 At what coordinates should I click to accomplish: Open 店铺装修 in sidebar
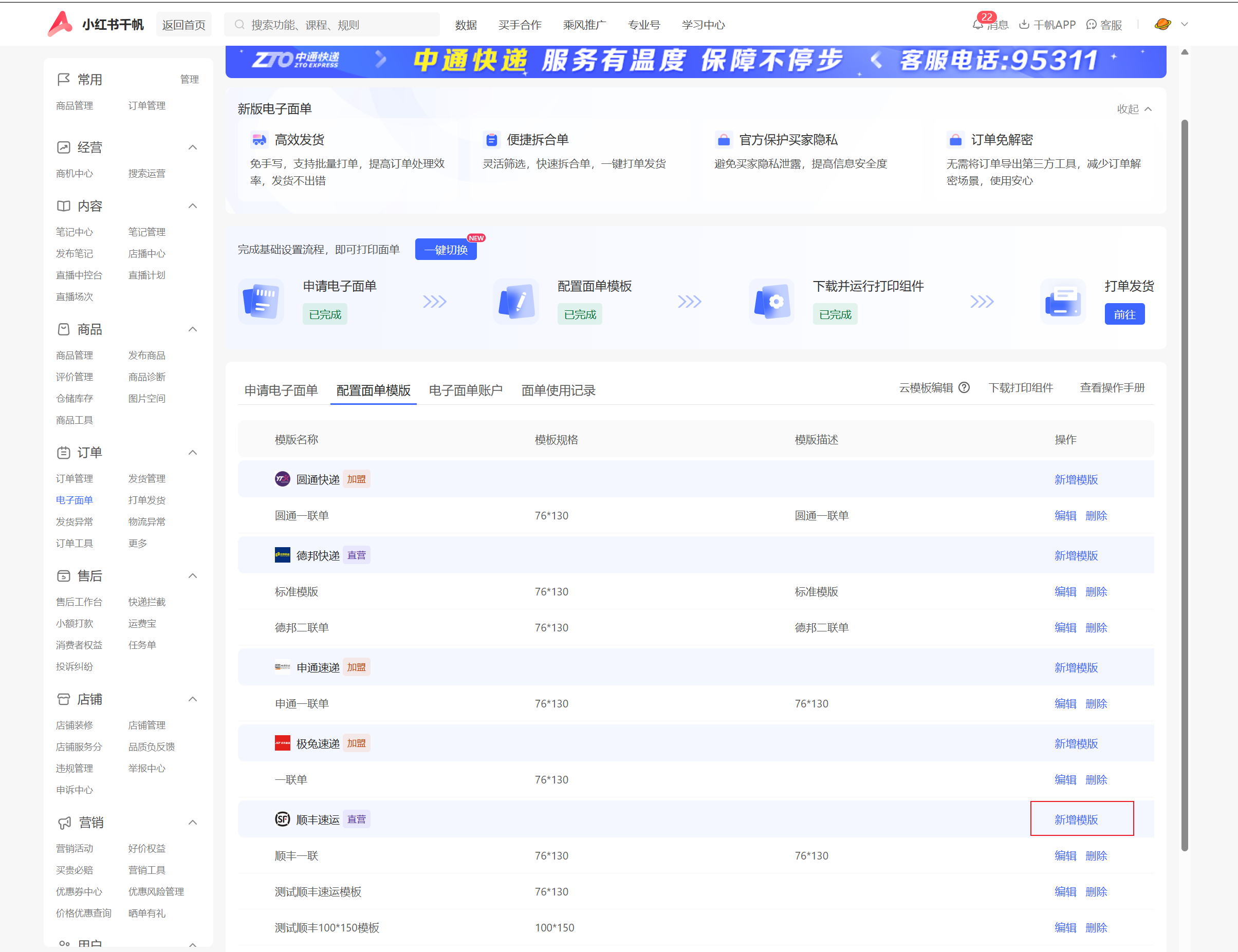pos(74,725)
